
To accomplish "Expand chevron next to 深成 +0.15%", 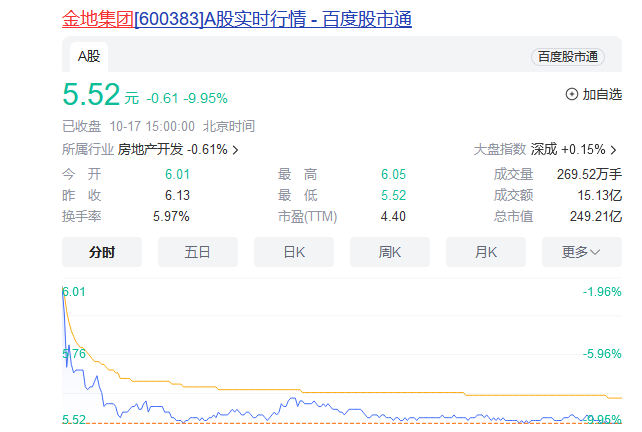I will pos(613,150).
